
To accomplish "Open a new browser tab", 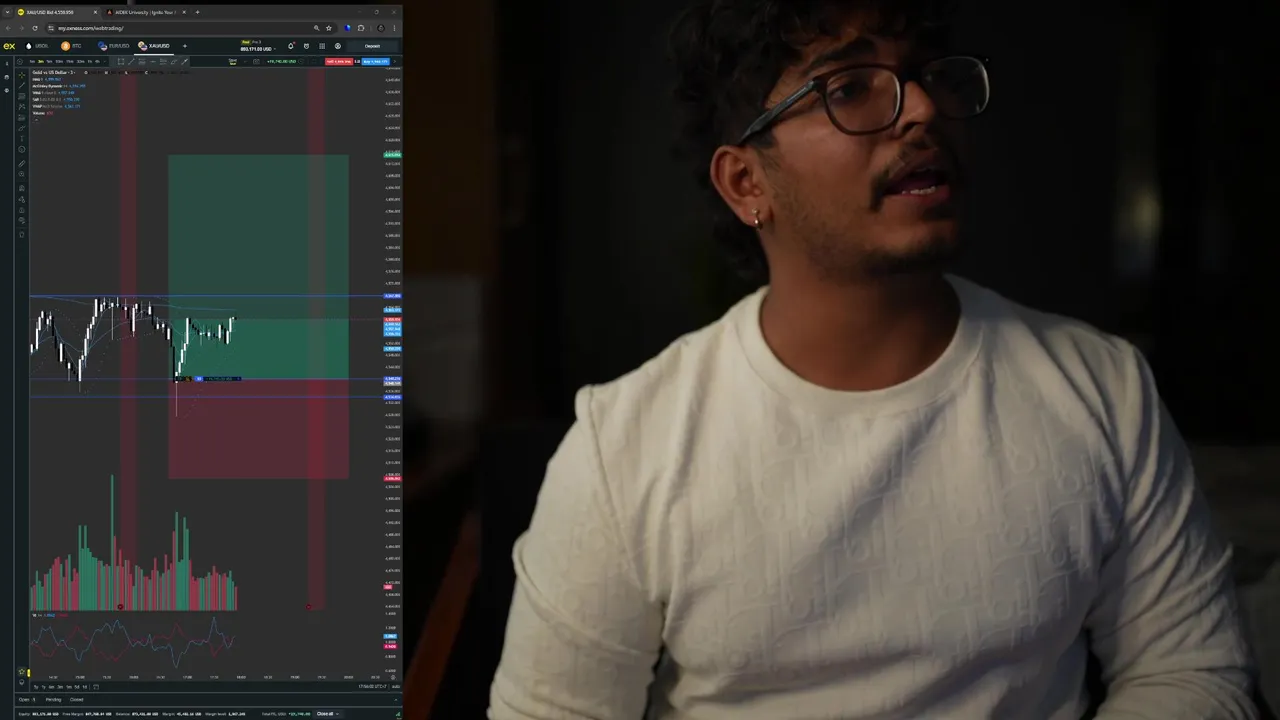I will coord(197,12).
